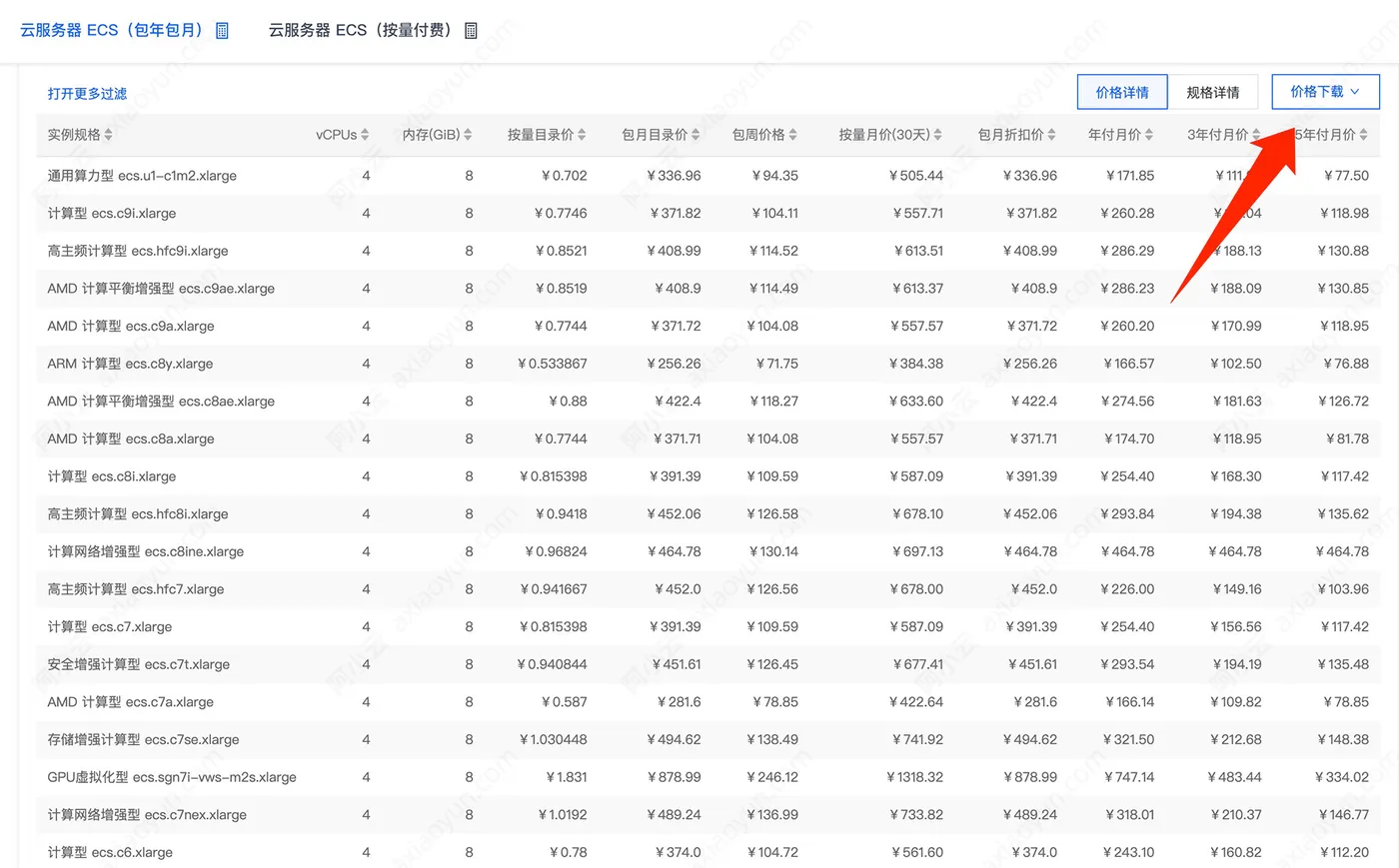Image resolution: width=1399 pixels, height=868 pixels.
Task: Open calculator icon beside 云服务器 ECS（按量付费）
Action: click(x=472, y=31)
